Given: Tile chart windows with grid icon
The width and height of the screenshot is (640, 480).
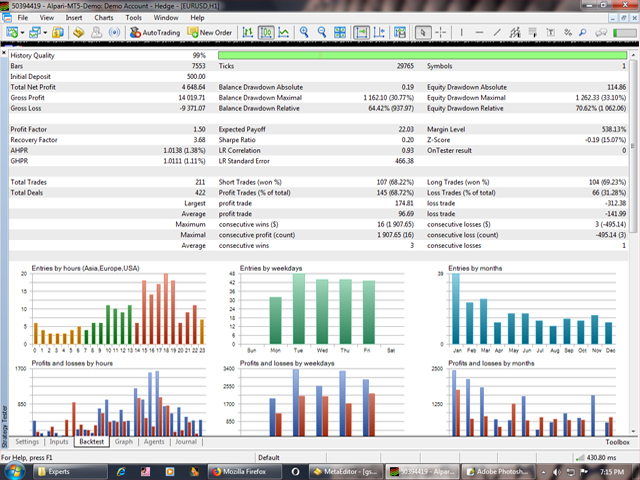Looking at the screenshot, I should (340, 32).
